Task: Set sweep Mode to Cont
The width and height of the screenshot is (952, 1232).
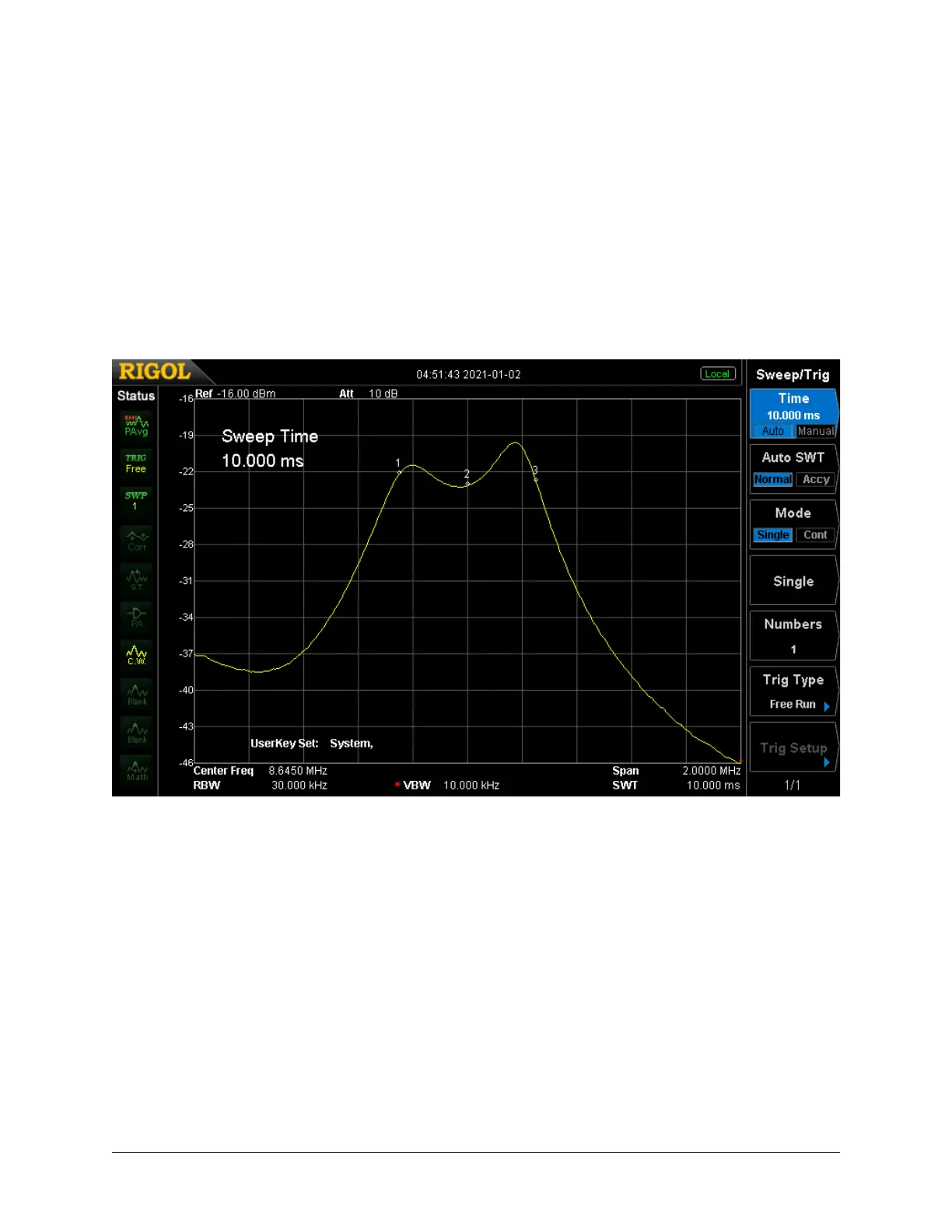Action: pos(815,534)
